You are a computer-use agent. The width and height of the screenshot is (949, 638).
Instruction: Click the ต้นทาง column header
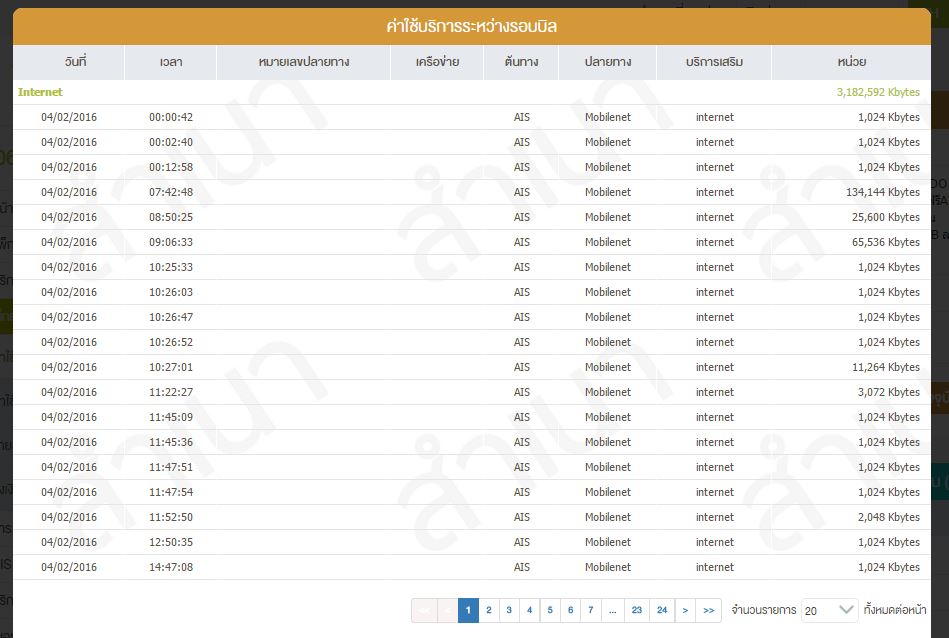[521, 62]
